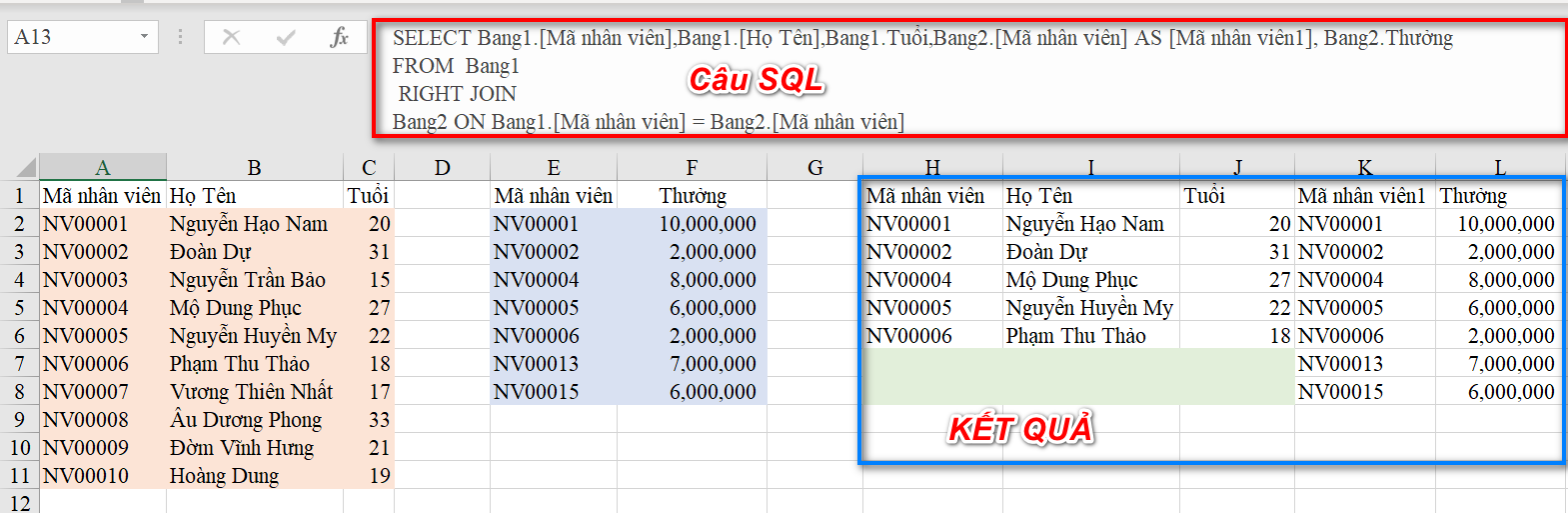Click age cell 33 in column C
Viewport: 1568px width, 513px height.
coord(369,419)
